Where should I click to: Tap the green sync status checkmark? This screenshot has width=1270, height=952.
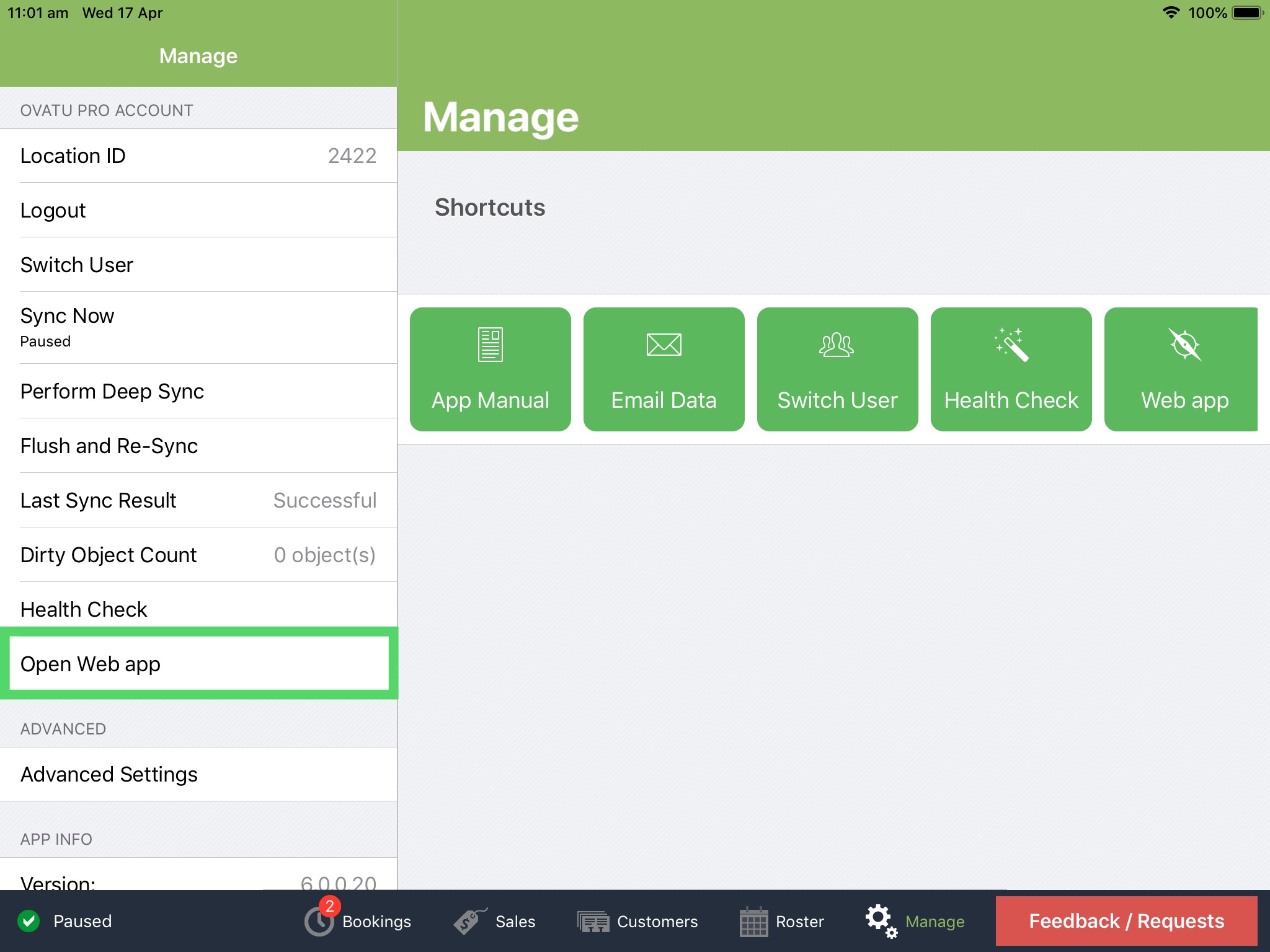pyautogui.click(x=29, y=921)
